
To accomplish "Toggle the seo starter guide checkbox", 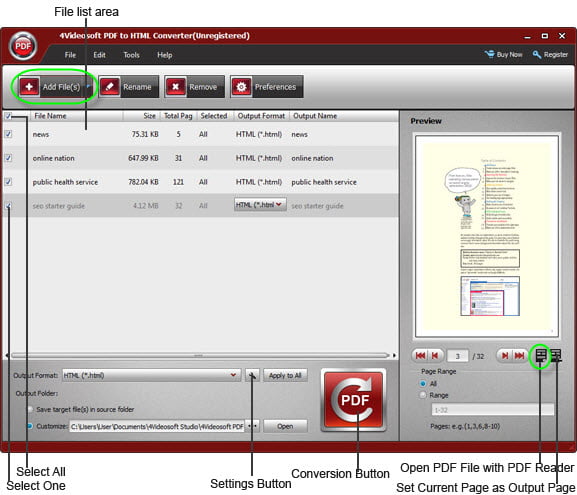I will click(8, 206).
